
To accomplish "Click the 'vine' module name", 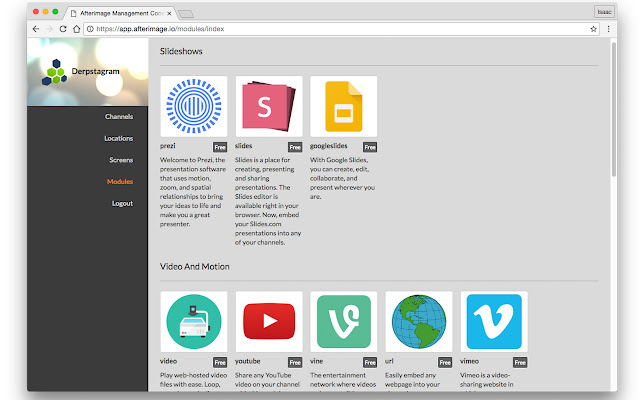I will click(x=316, y=361).
